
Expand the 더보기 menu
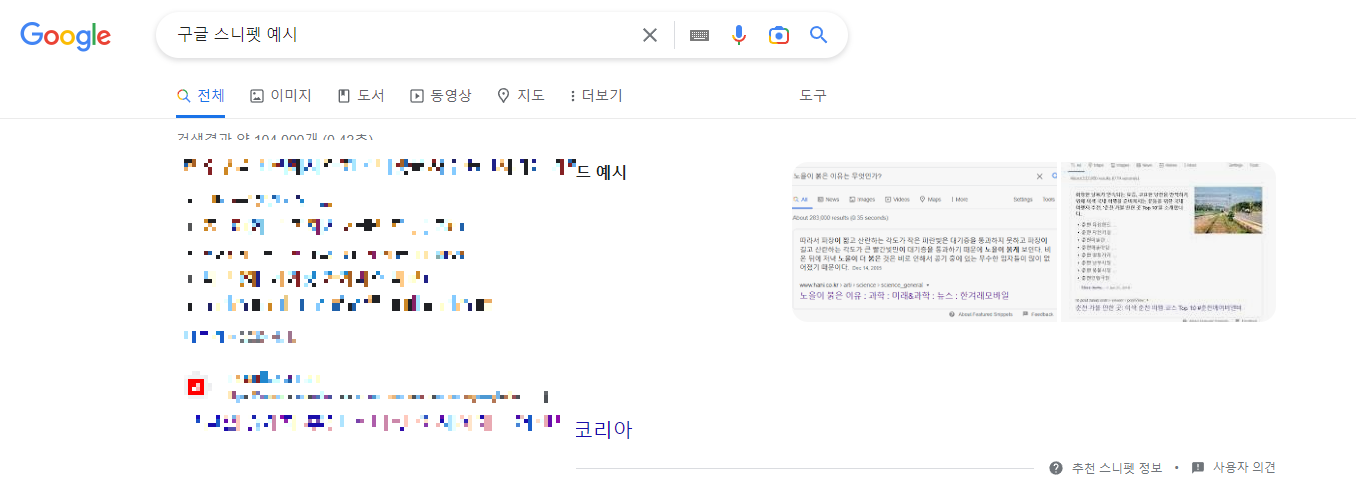pyautogui.click(x=596, y=96)
